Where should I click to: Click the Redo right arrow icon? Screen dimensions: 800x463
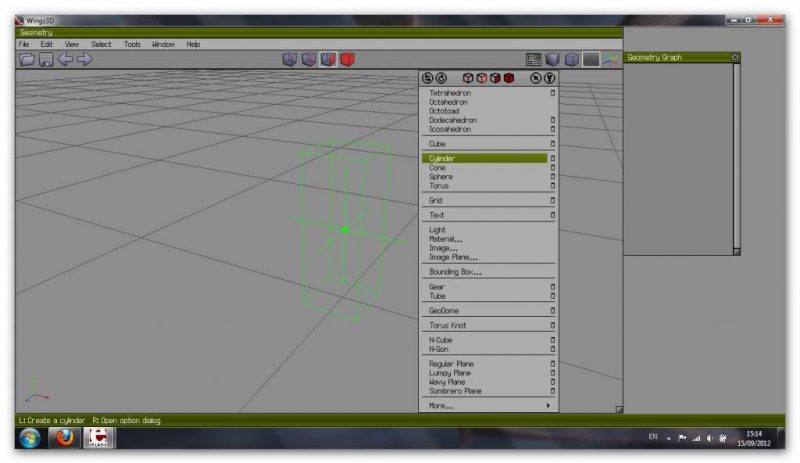84,60
